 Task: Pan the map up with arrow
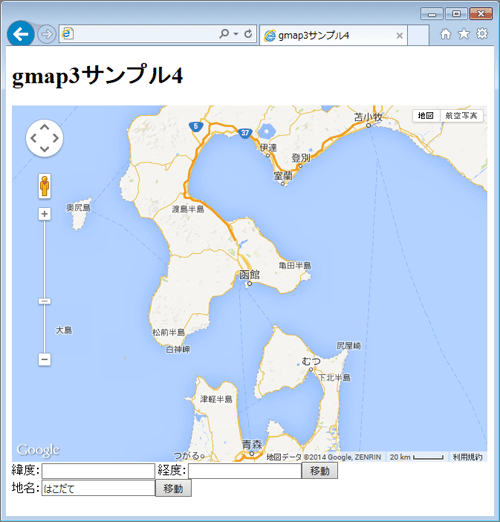44,127
